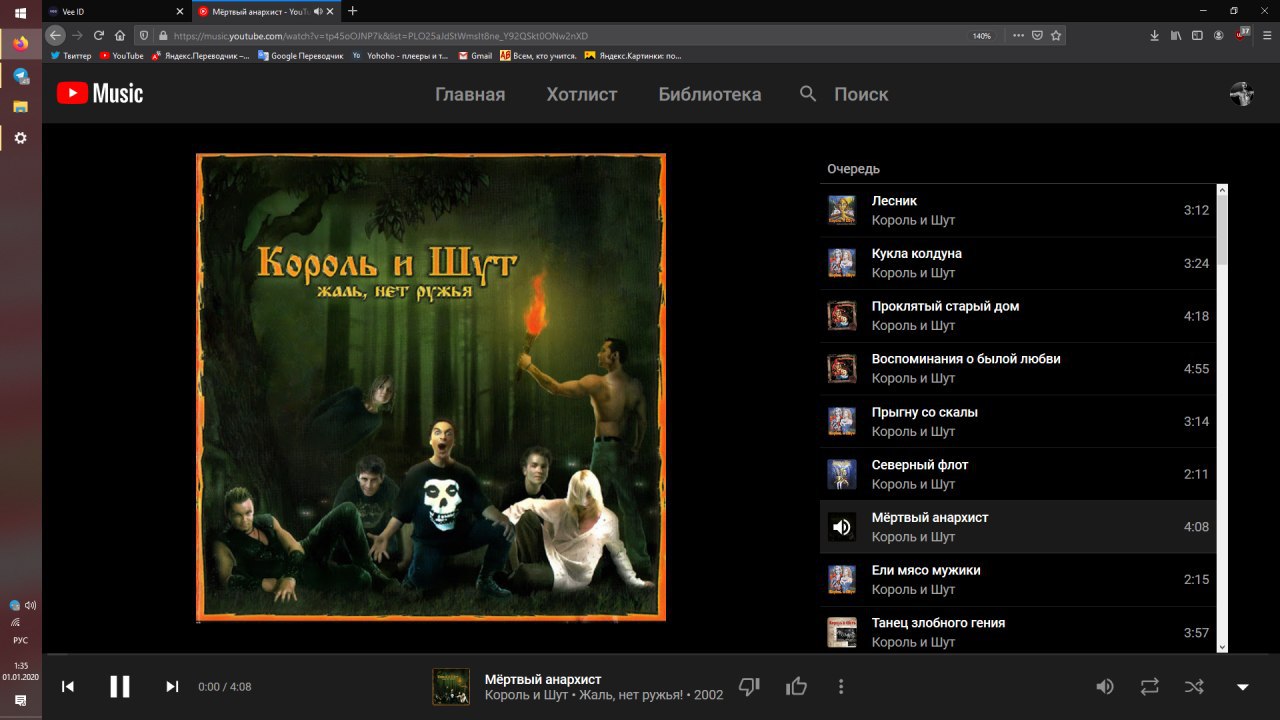The width and height of the screenshot is (1280, 720).
Task: Open the Gmail bookmark
Action: 476,56
